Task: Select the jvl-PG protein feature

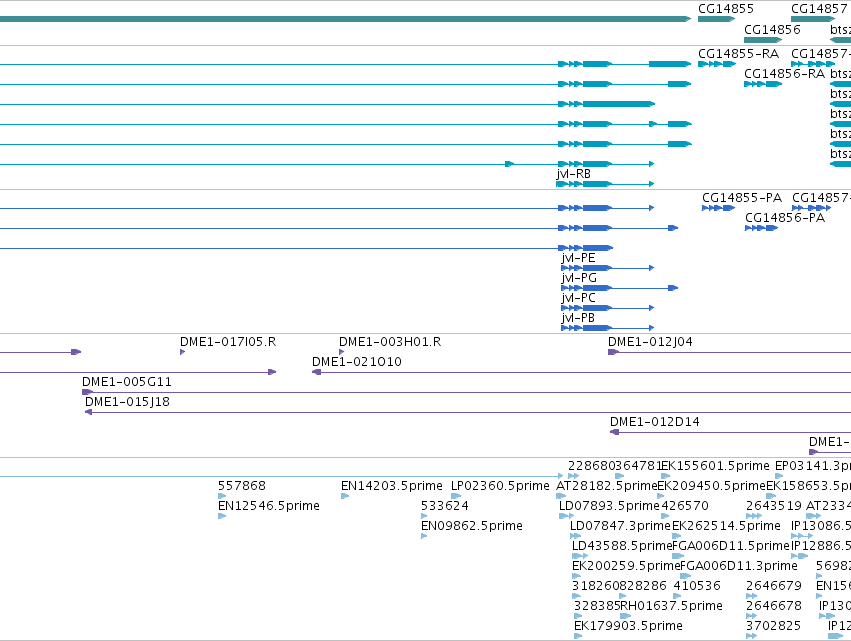Action: point(620,288)
